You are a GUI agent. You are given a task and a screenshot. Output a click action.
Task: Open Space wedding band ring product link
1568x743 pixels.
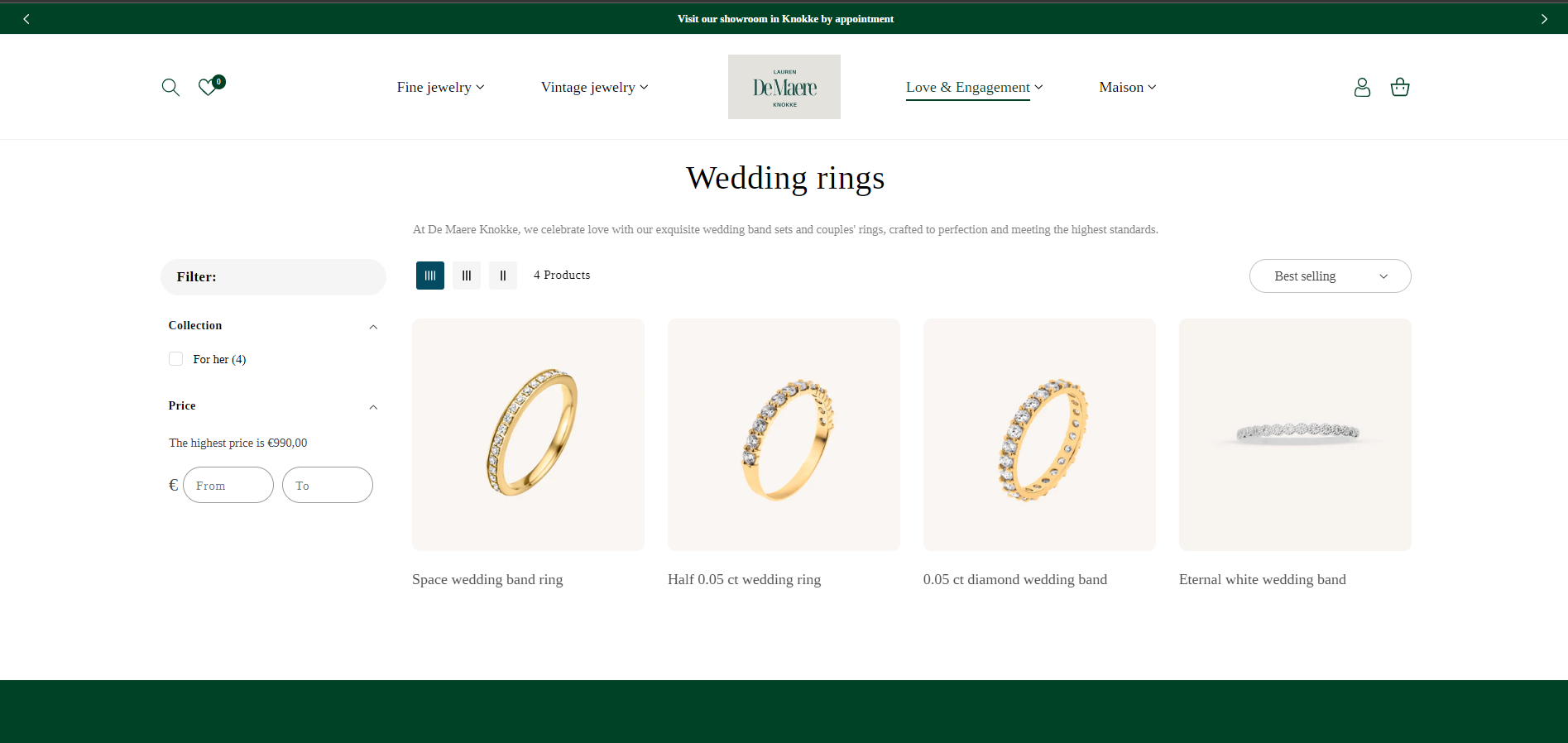(x=487, y=579)
